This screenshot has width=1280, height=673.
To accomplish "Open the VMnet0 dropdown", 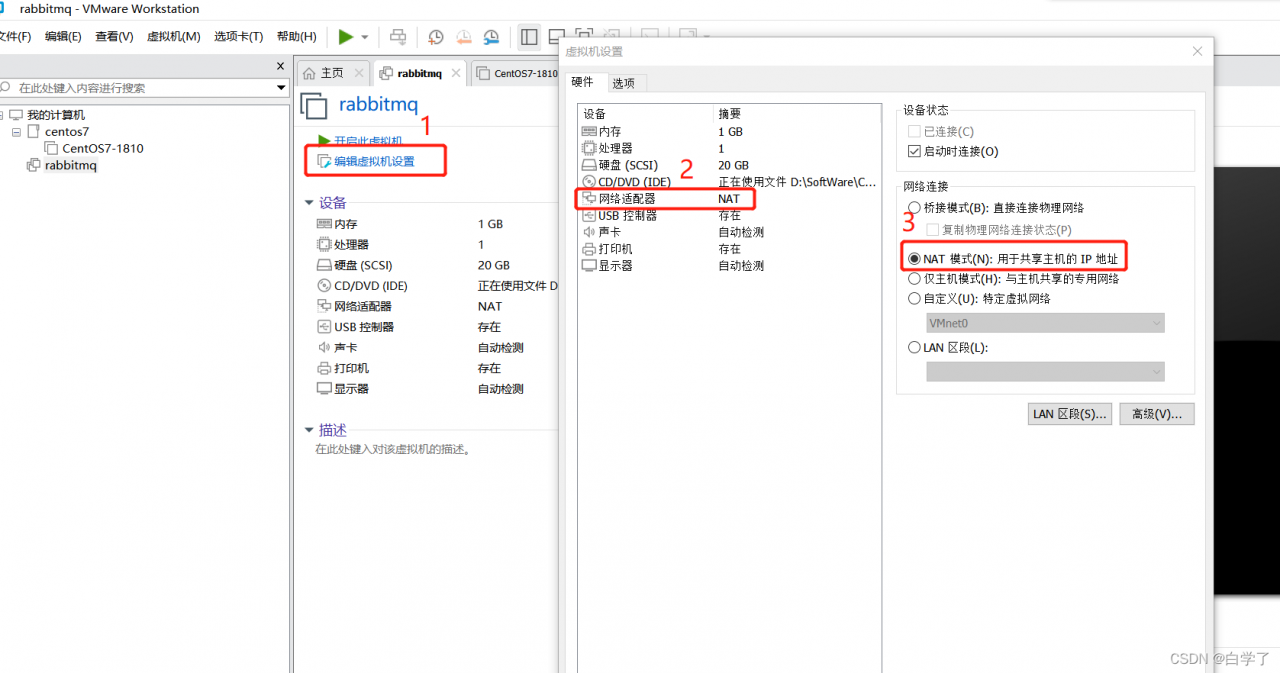I will click(x=1045, y=323).
